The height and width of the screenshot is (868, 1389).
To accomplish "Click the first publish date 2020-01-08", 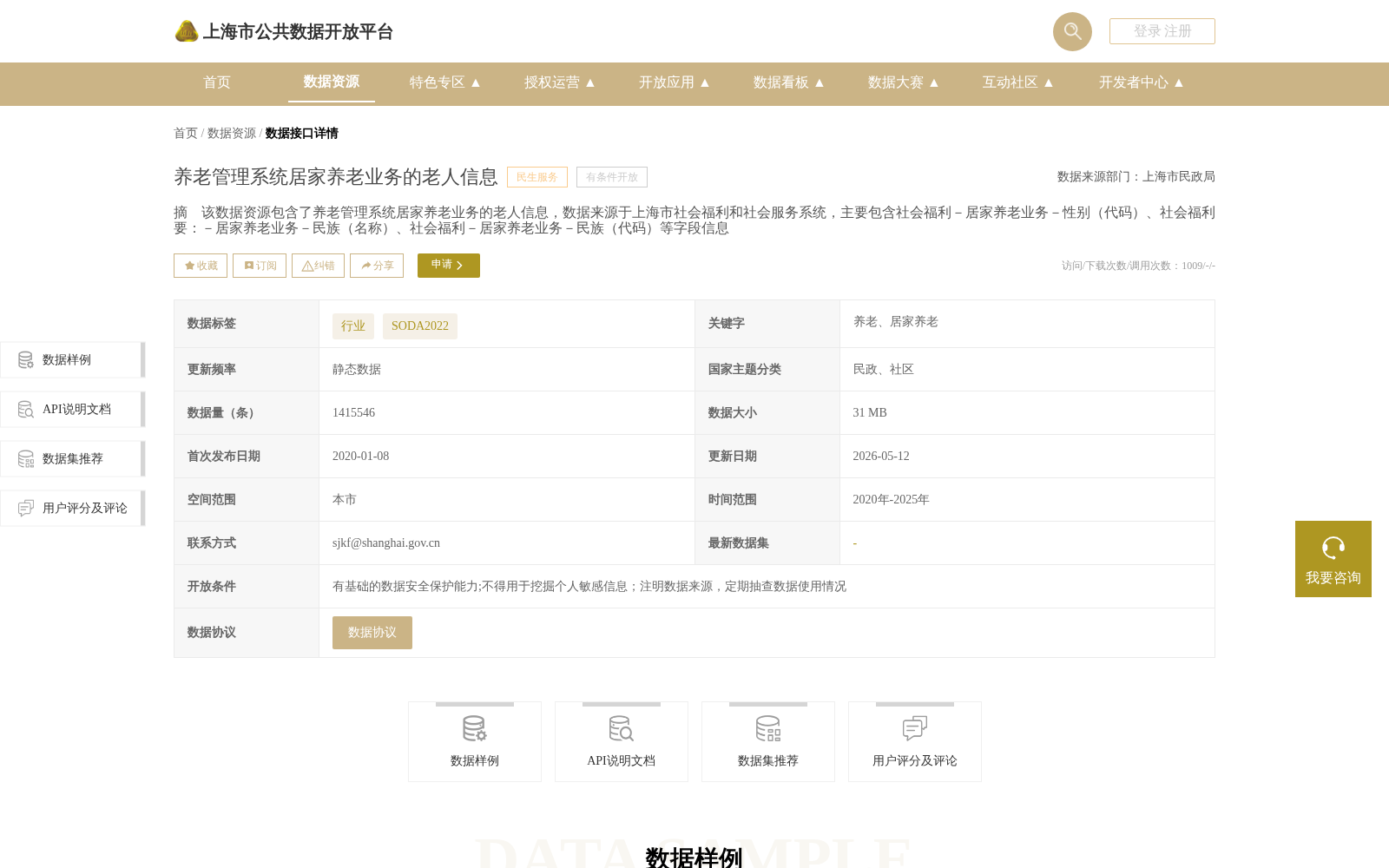I will coord(360,457).
